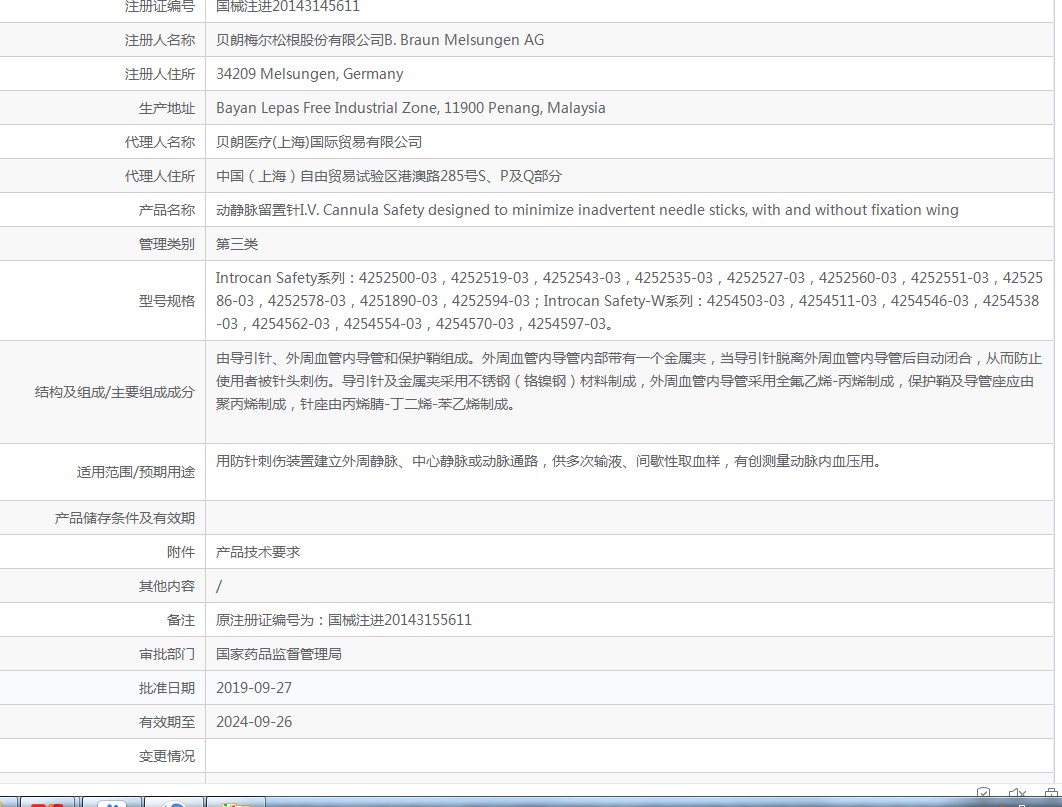Click the 型号规格 row label
The image size is (1062, 807).
point(167,301)
